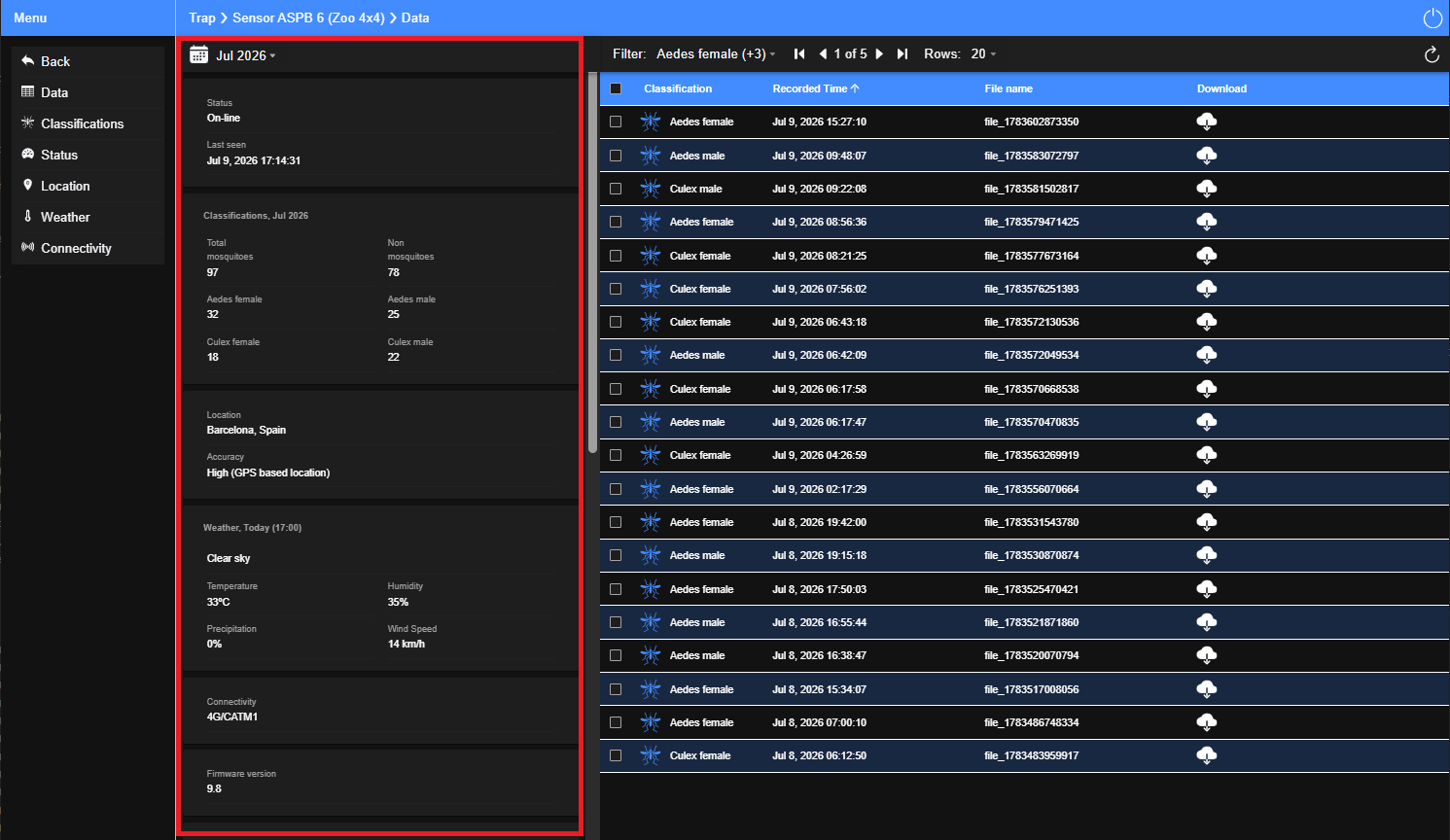Check row Jul 8, 2026 06:12:50

pos(616,755)
